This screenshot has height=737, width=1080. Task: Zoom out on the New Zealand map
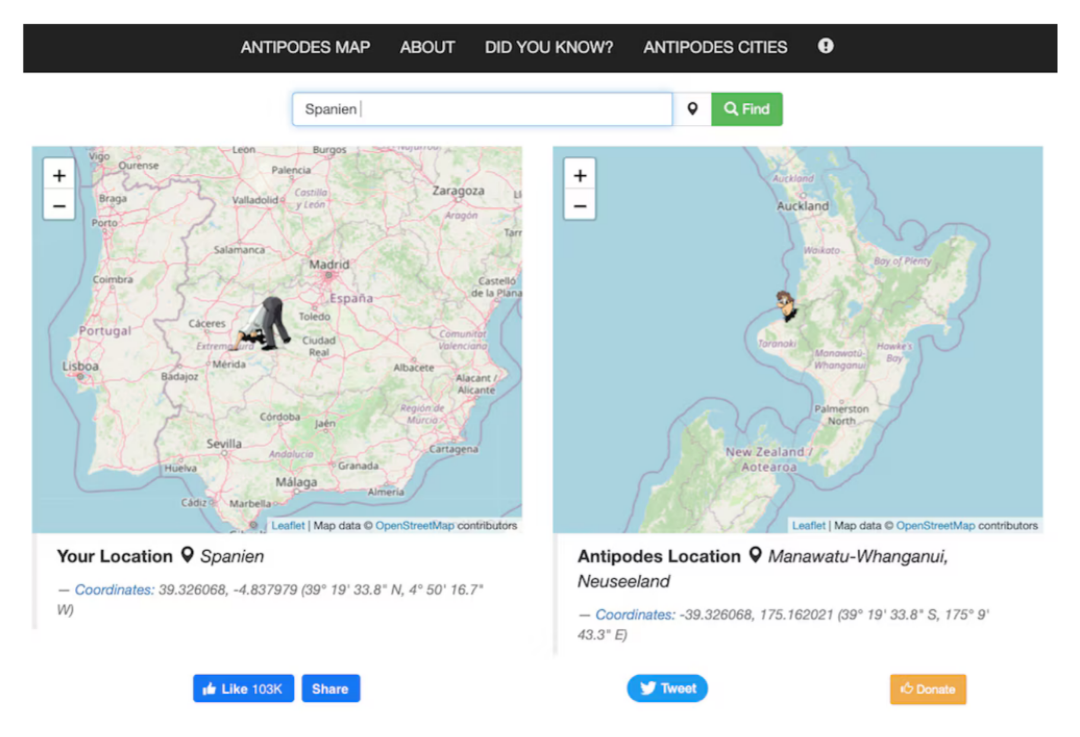point(580,206)
